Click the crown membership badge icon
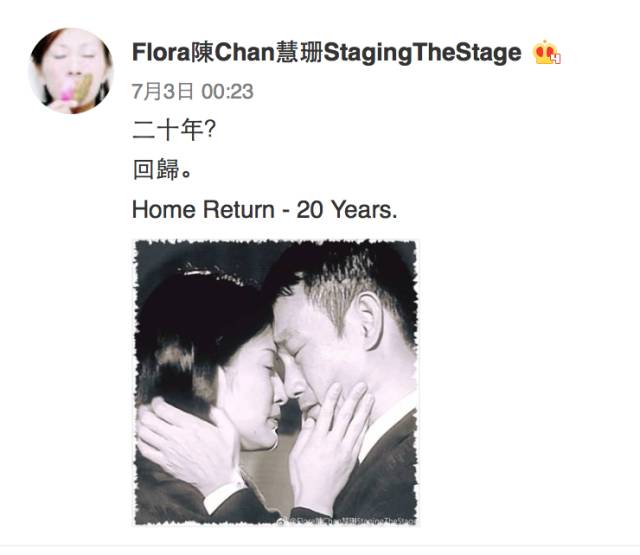This screenshot has height=555, width=640. click(547, 52)
